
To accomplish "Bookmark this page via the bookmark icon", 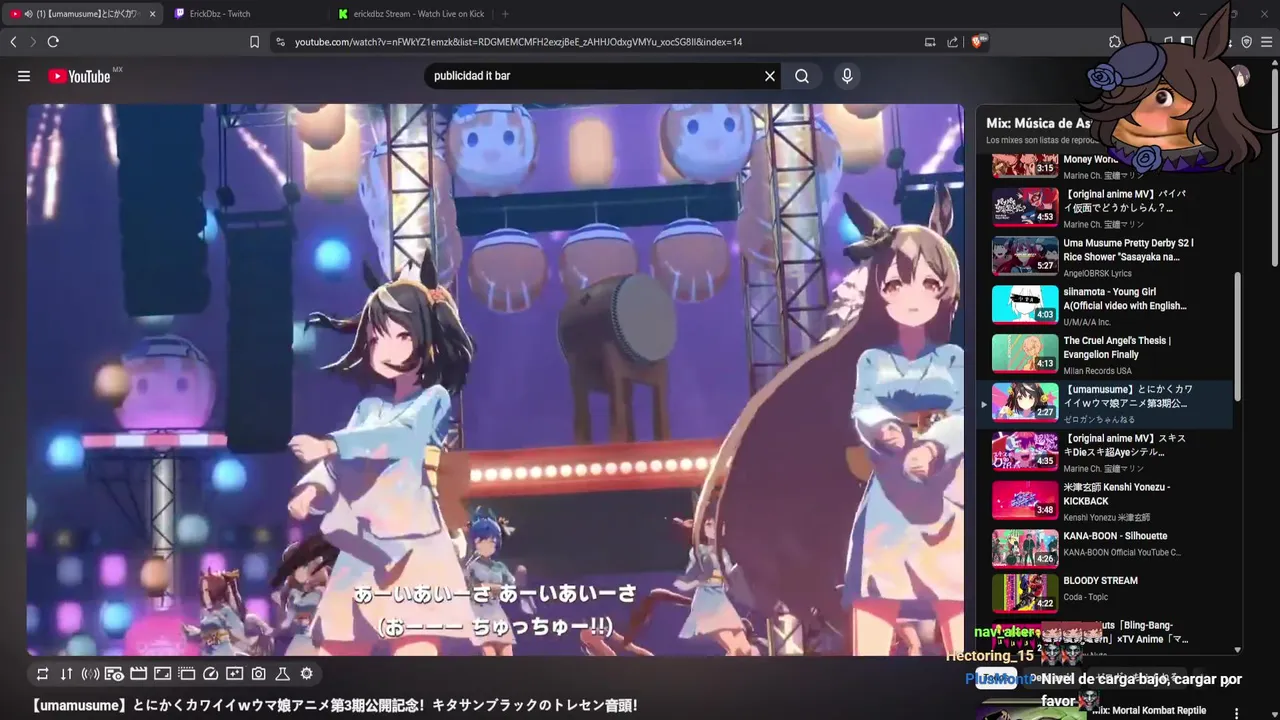I will tap(254, 42).
